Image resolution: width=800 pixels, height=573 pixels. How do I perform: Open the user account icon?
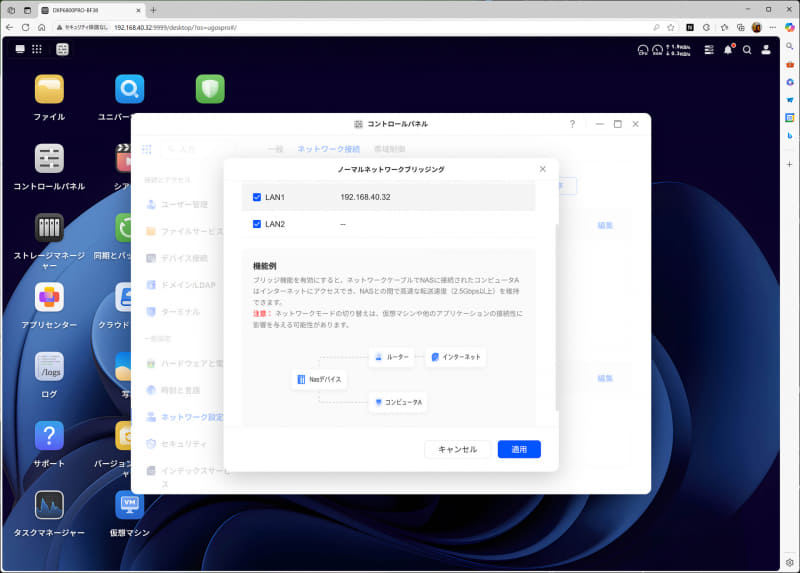pos(766,49)
